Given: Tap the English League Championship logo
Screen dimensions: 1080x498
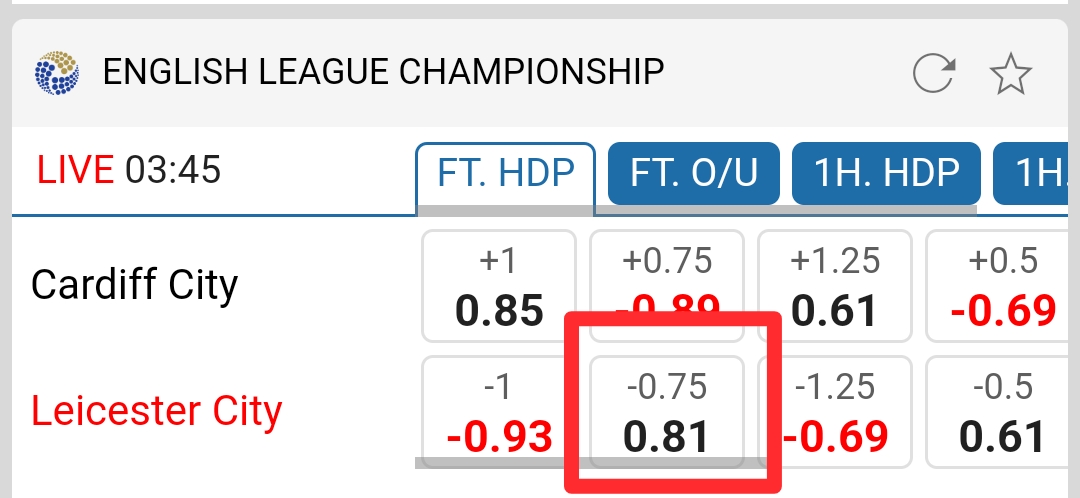Looking at the screenshot, I should 55,73.
